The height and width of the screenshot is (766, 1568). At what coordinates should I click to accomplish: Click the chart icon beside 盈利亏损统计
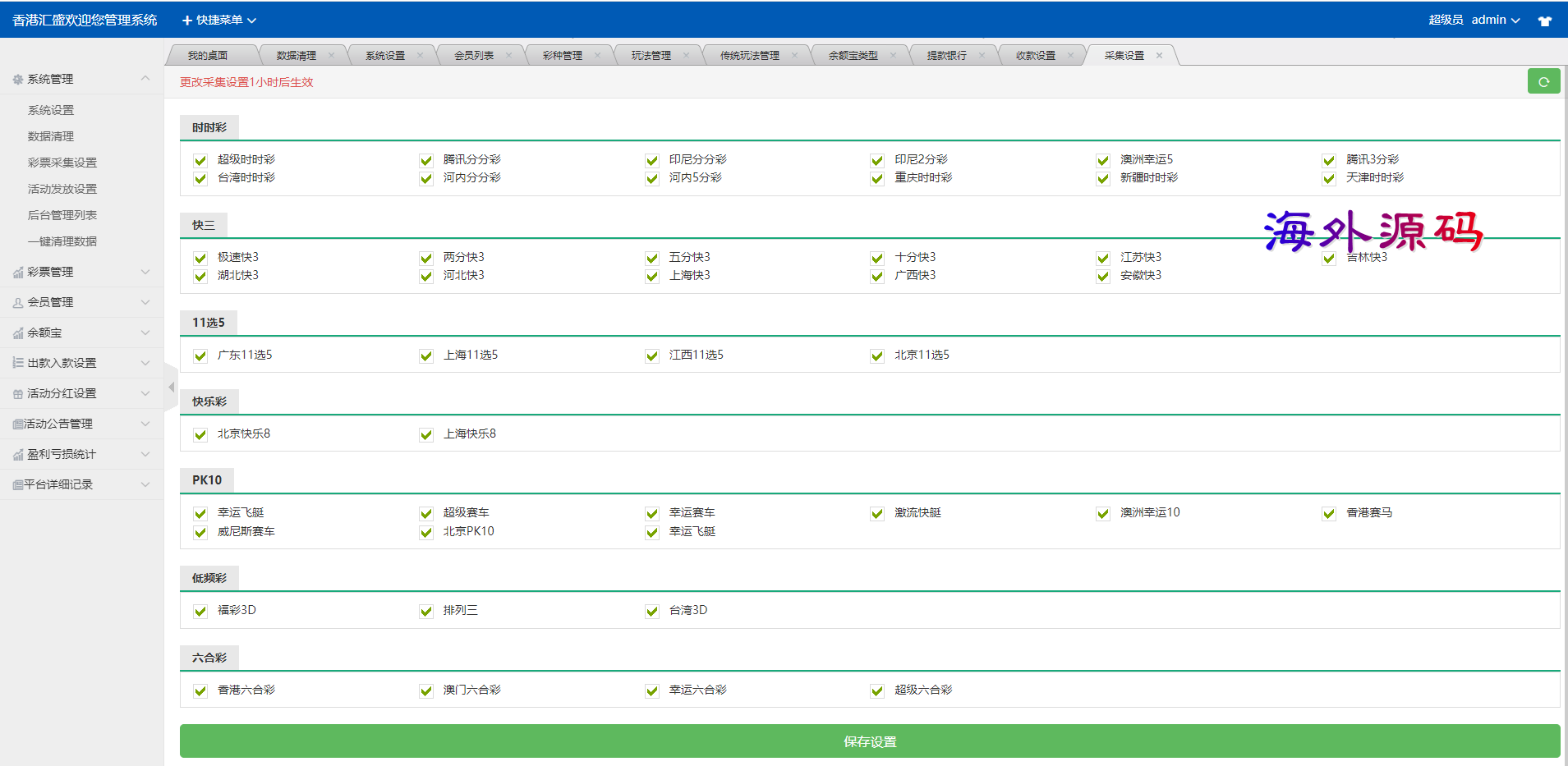point(18,455)
